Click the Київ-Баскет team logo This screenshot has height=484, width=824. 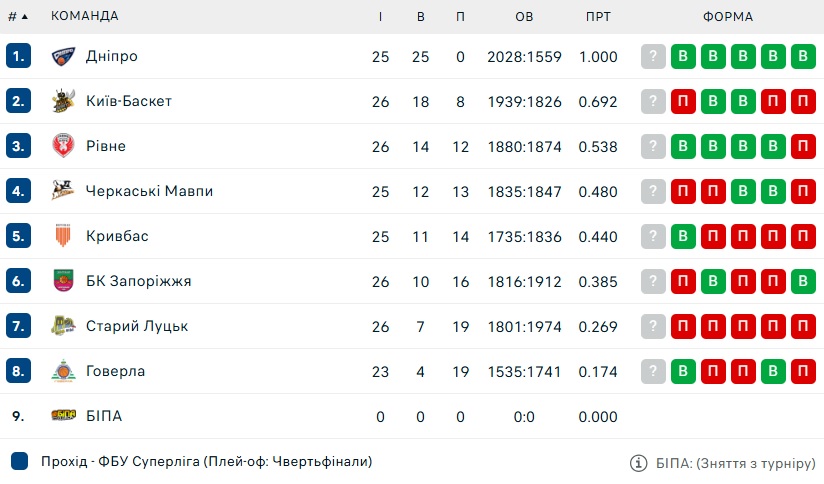63,101
